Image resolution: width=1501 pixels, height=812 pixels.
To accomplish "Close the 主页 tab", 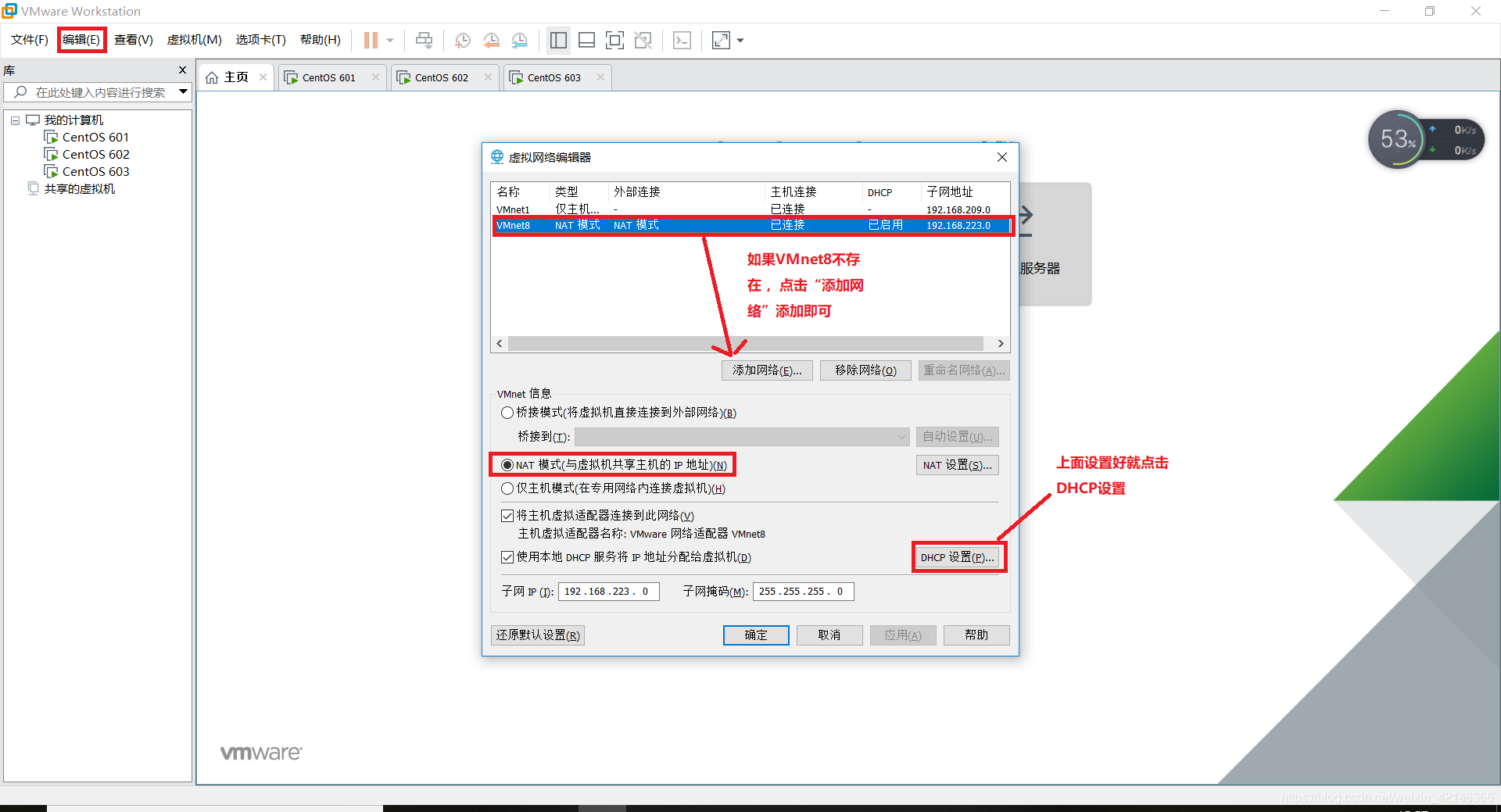I will pyautogui.click(x=263, y=77).
